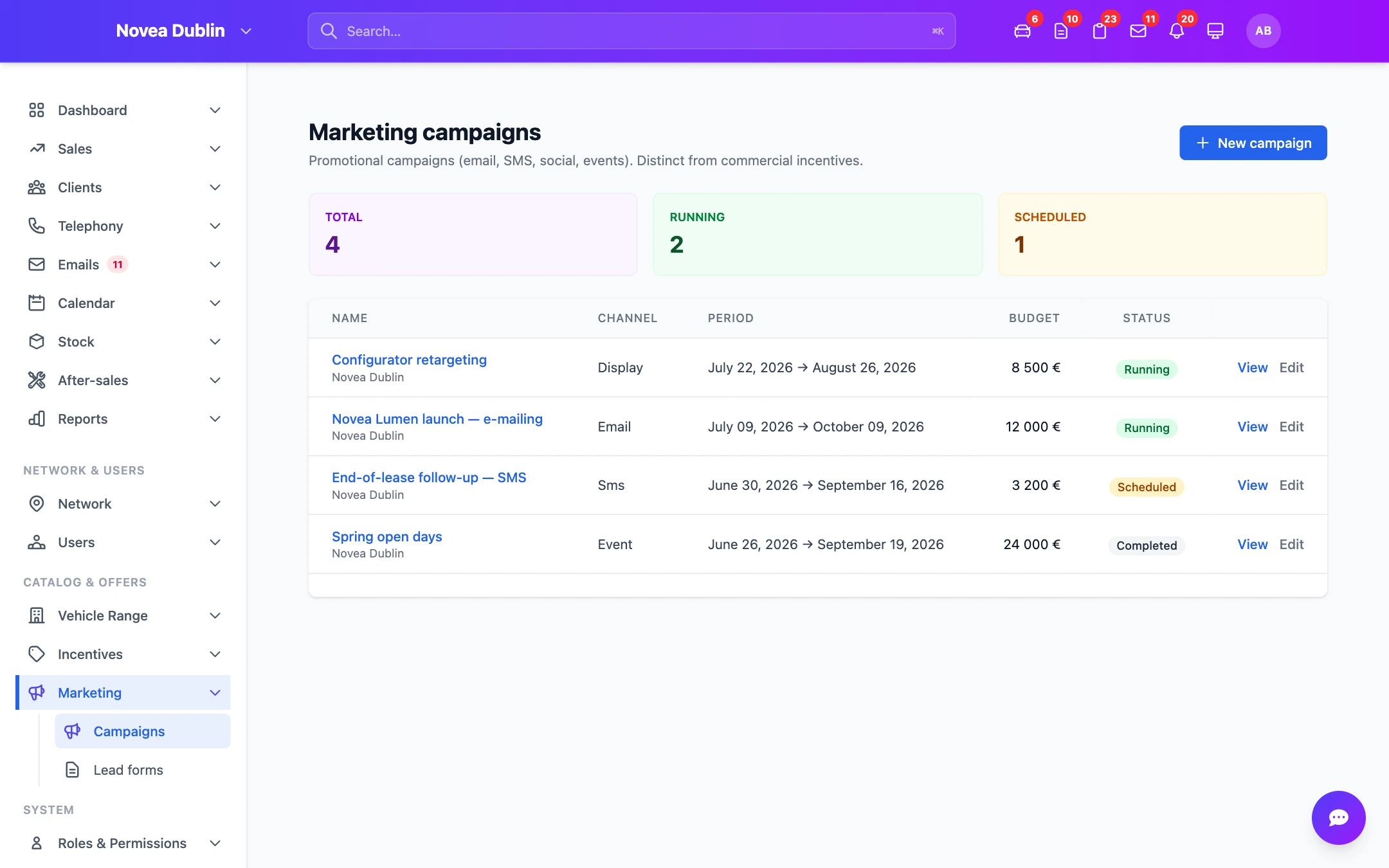This screenshot has width=1389, height=868.
Task: Click the Sales trend arrow icon
Action: [x=37, y=149]
